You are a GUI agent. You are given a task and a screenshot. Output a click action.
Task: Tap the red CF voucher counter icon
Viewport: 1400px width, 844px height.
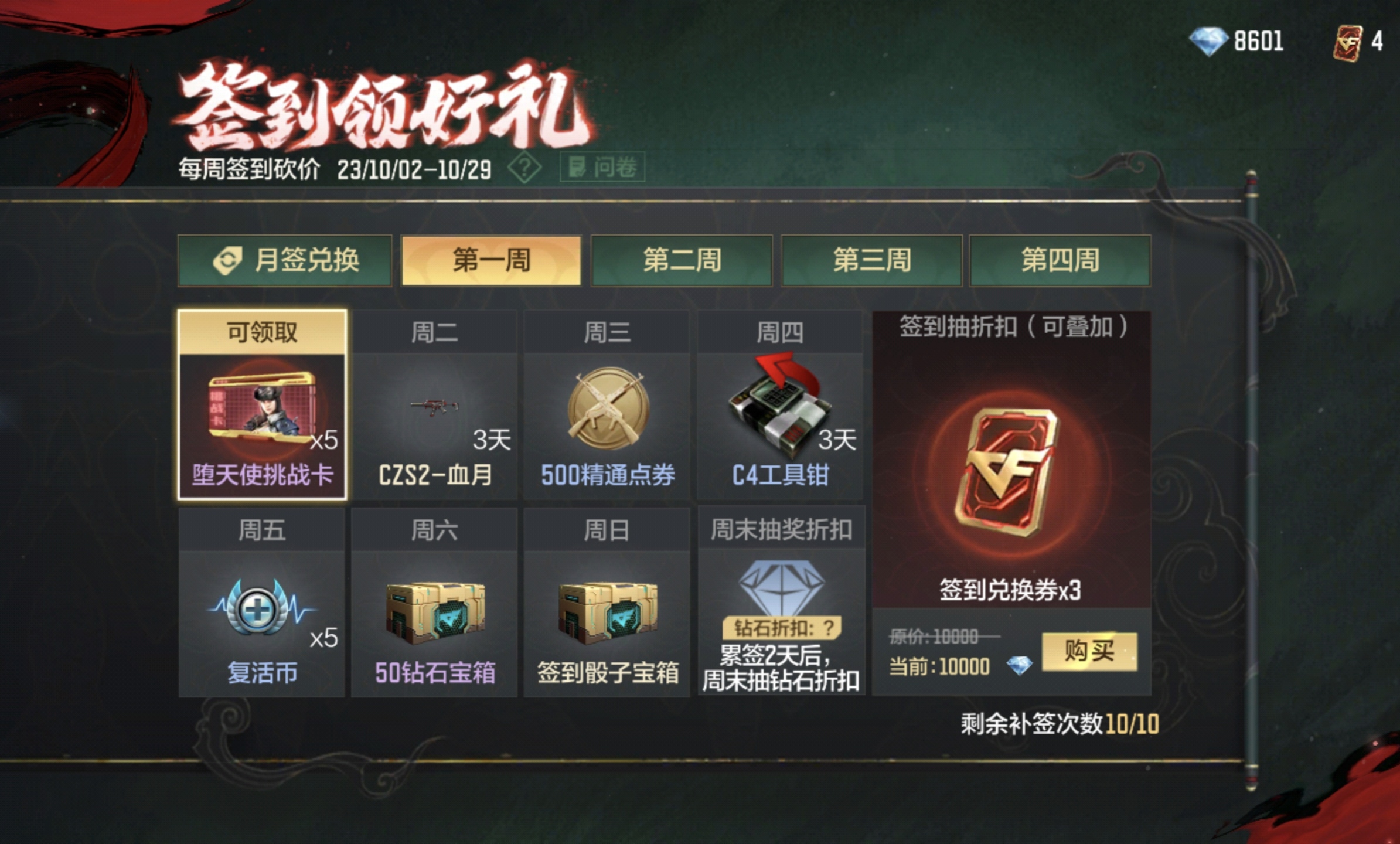click(1347, 43)
